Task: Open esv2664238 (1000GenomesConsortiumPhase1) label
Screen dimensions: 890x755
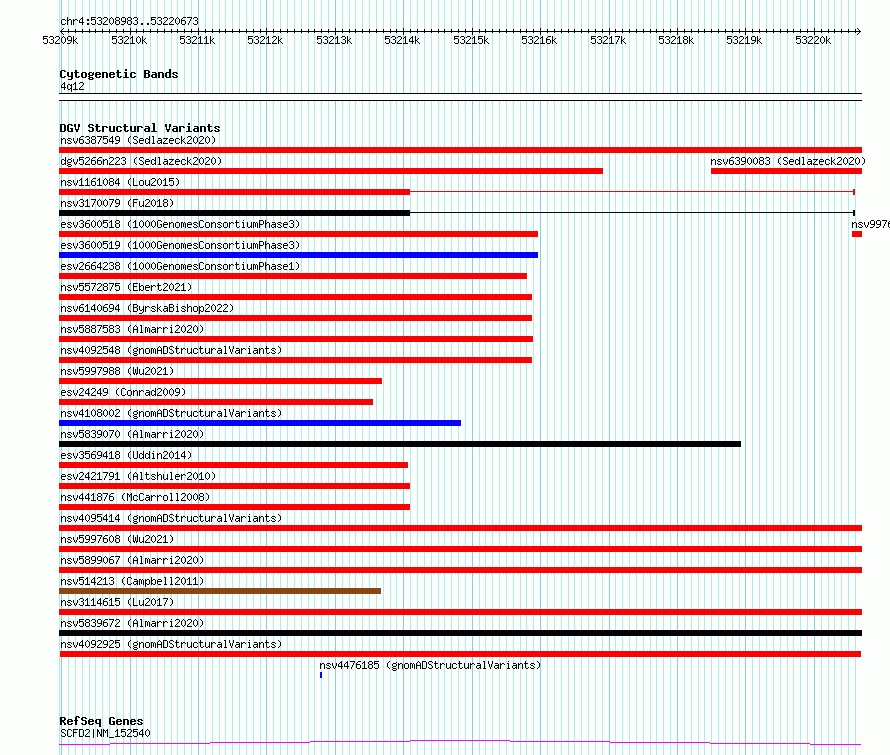Action: pyautogui.click(x=180, y=266)
